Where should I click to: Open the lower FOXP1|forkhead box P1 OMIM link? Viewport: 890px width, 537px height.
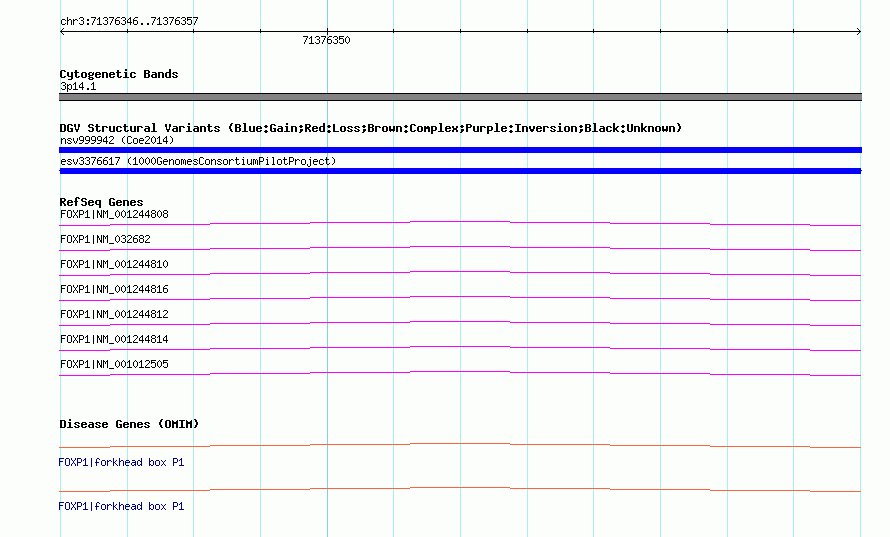coord(121,506)
